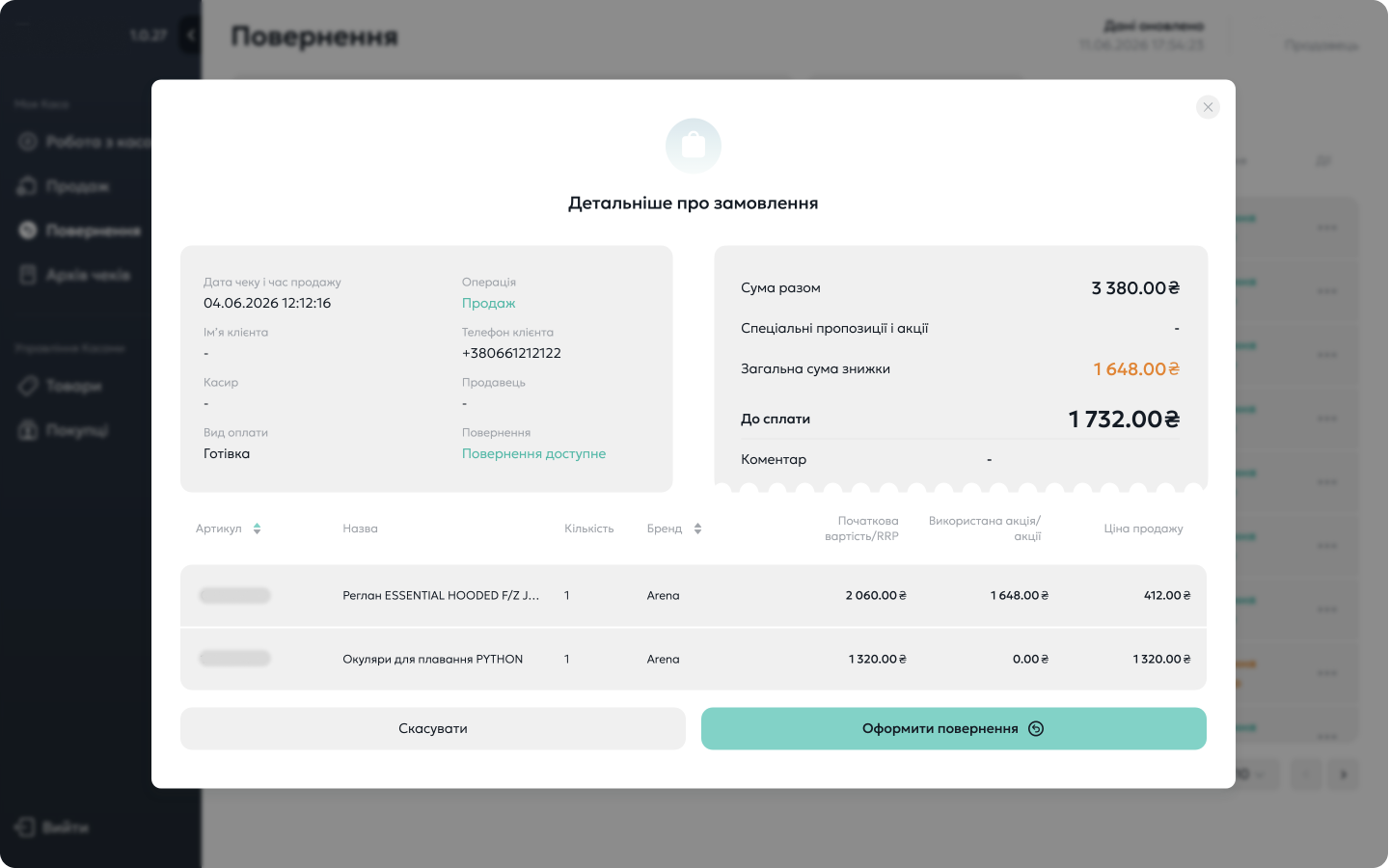This screenshot has width=1389, height=868.
Task: Click the Ціна продажу column header
Action: pos(1143,529)
